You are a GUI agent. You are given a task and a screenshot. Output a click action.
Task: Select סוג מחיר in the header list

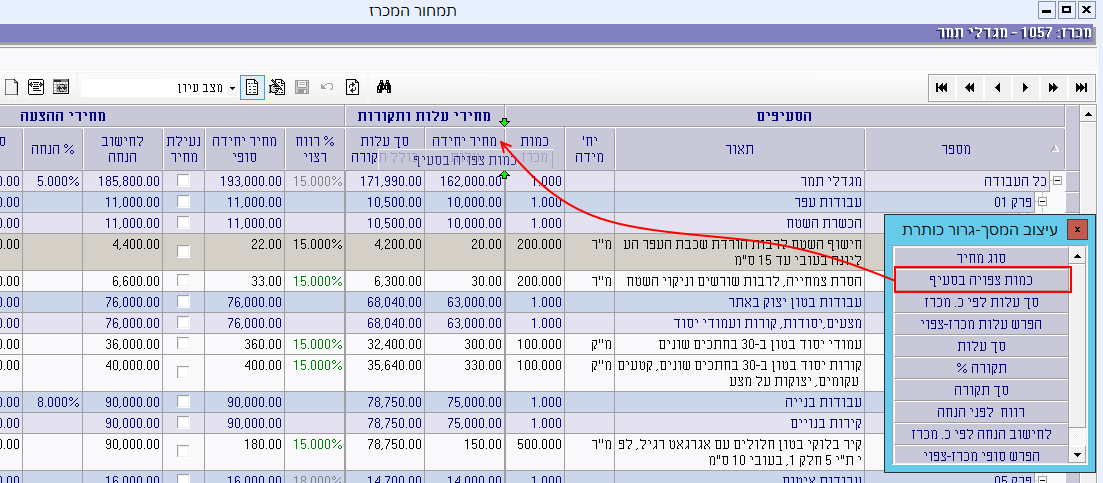(980, 258)
